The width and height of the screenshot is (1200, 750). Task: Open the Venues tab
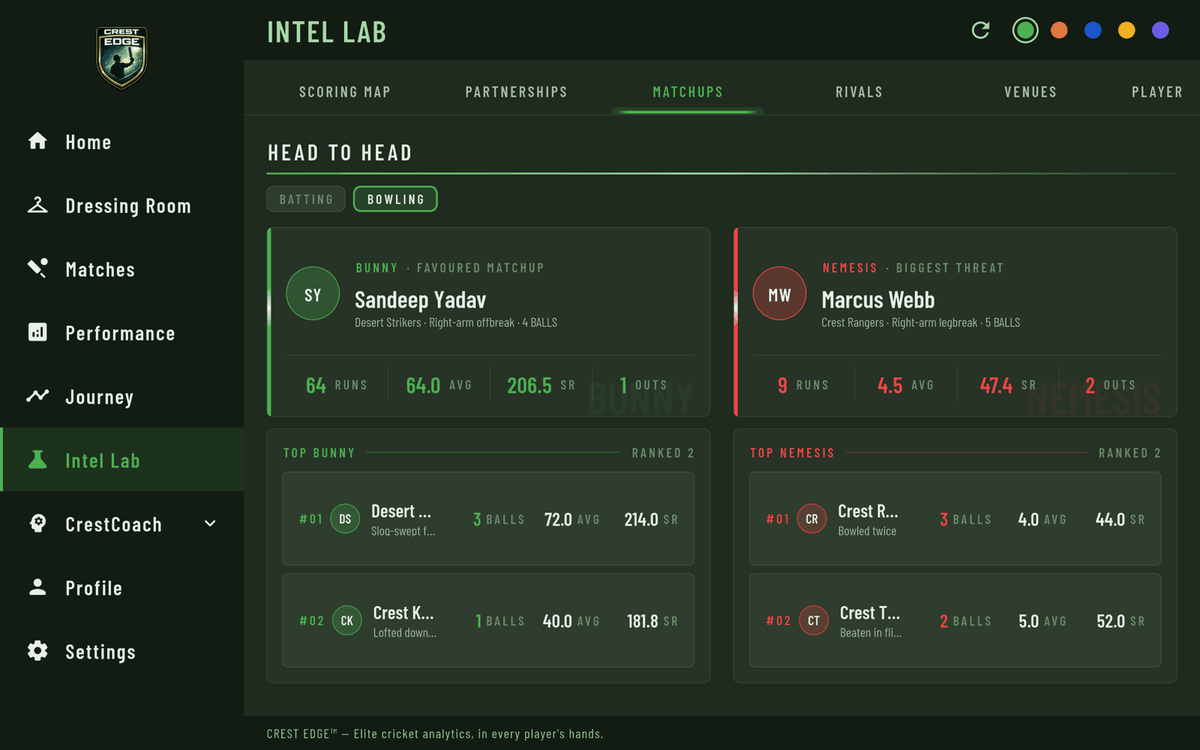[x=1030, y=92]
